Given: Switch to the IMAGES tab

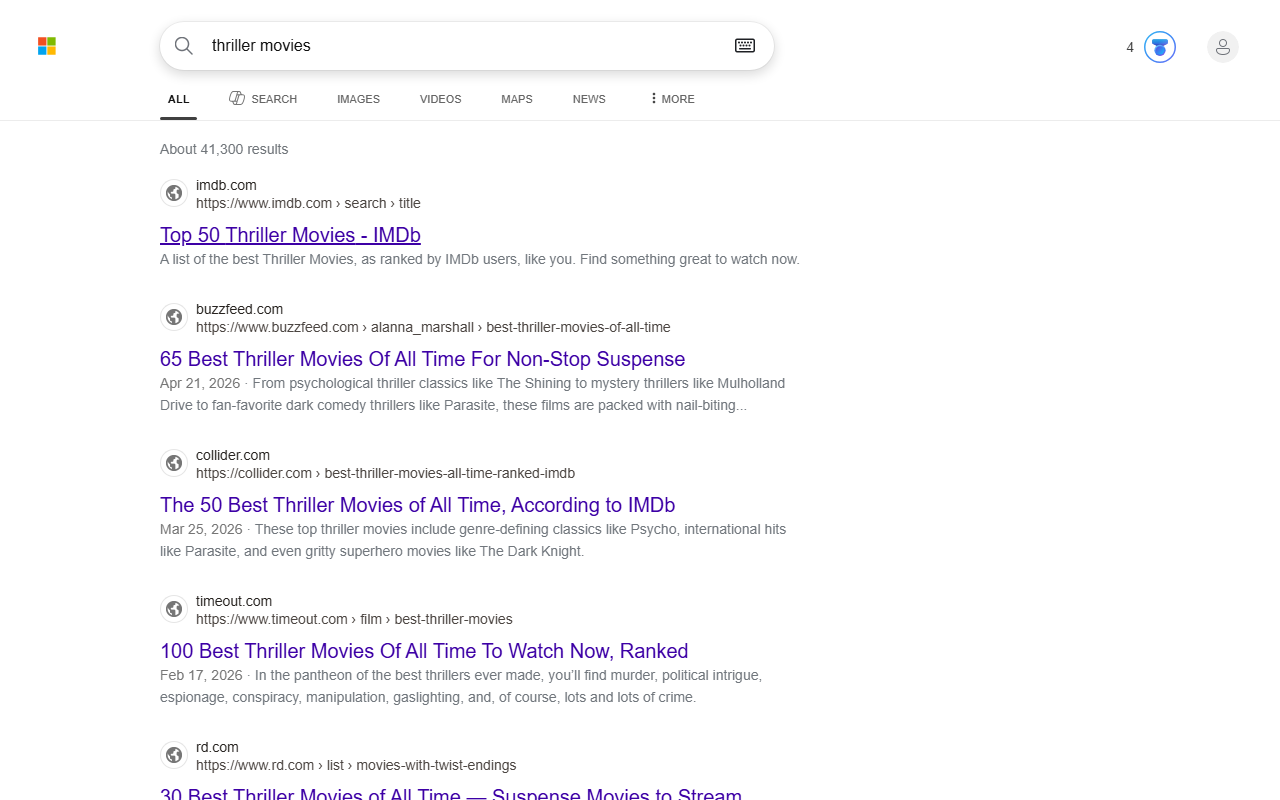Looking at the screenshot, I should pyautogui.click(x=358, y=99).
